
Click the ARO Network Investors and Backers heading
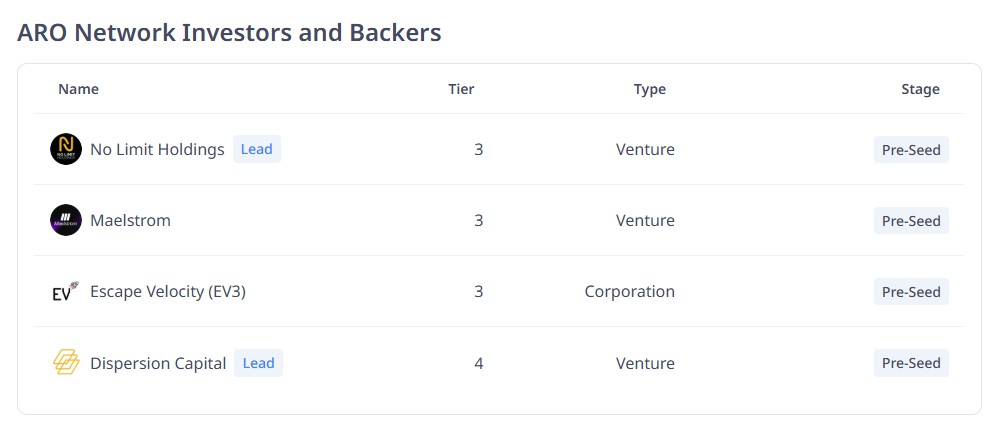(230, 32)
